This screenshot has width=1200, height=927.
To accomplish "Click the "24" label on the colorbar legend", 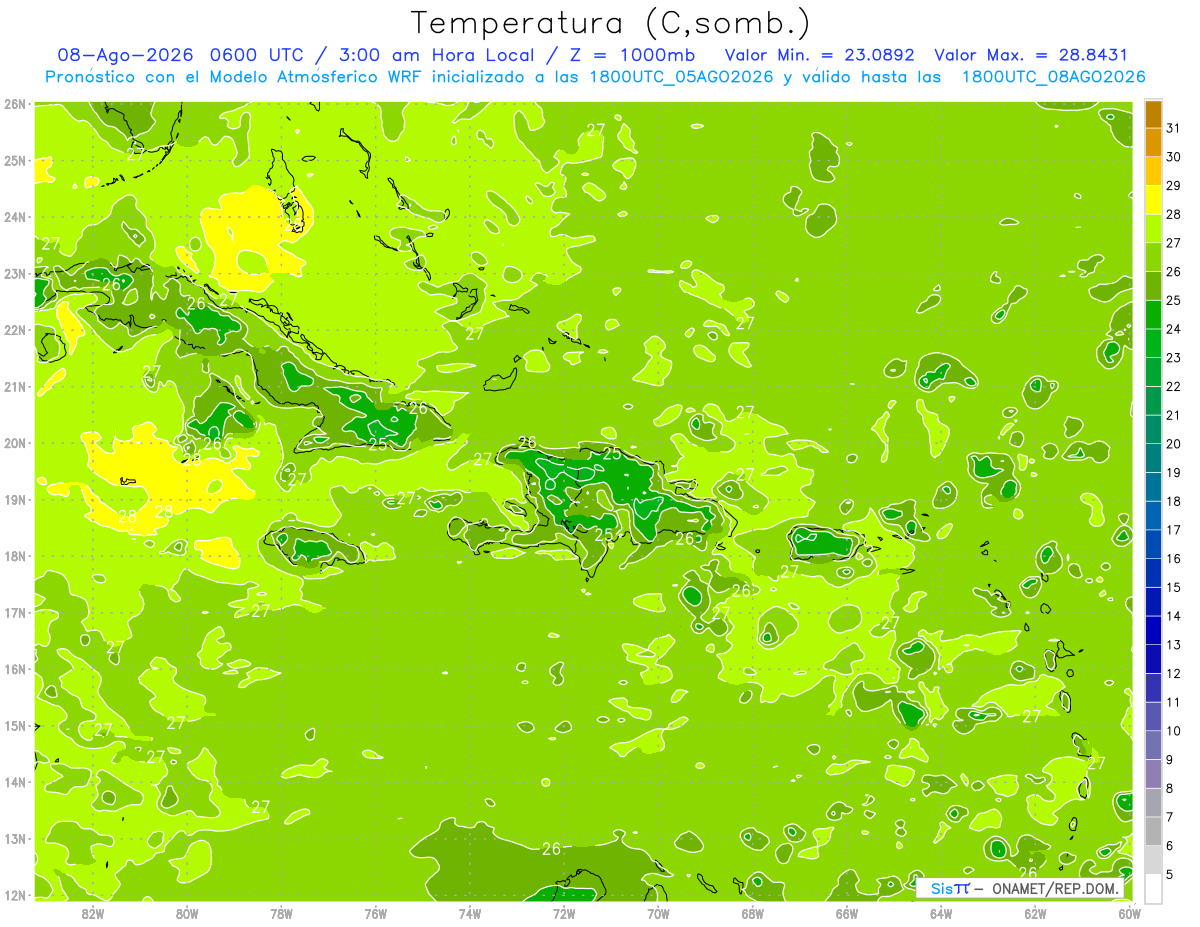I will pos(1174,329).
